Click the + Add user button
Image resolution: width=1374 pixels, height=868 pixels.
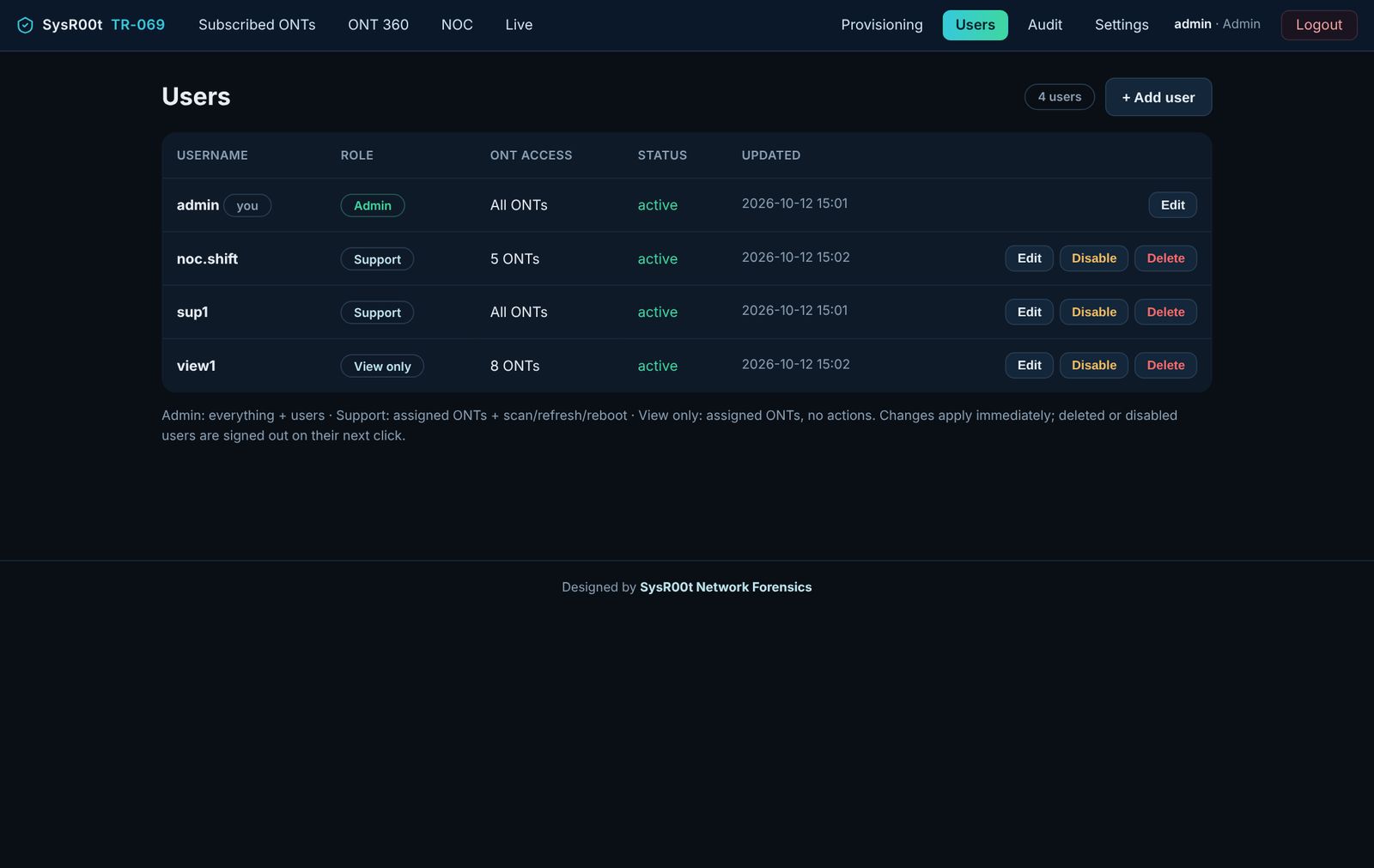click(1158, 97)
